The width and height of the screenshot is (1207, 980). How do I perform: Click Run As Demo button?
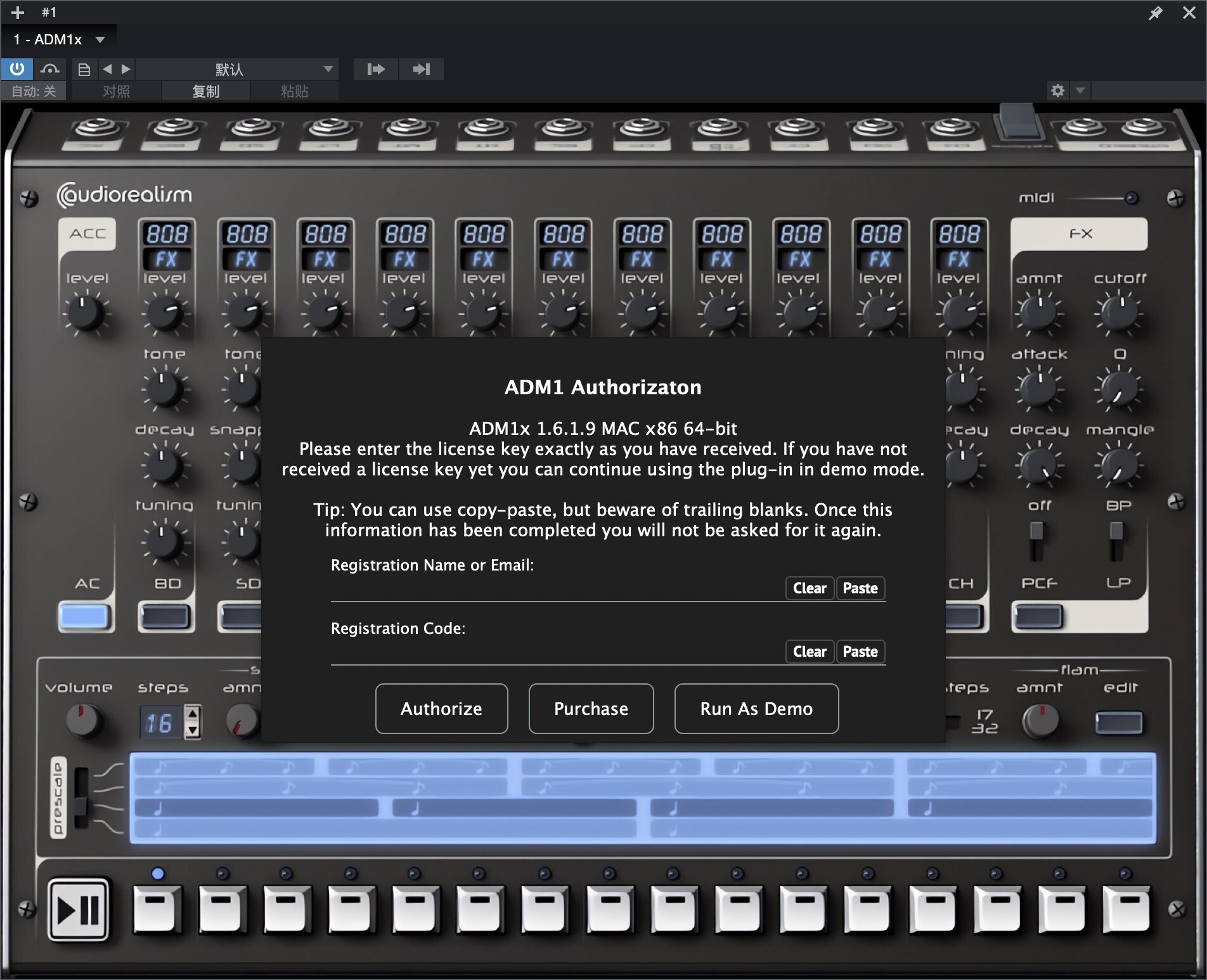pyautogui.click(x=756, y=709)
